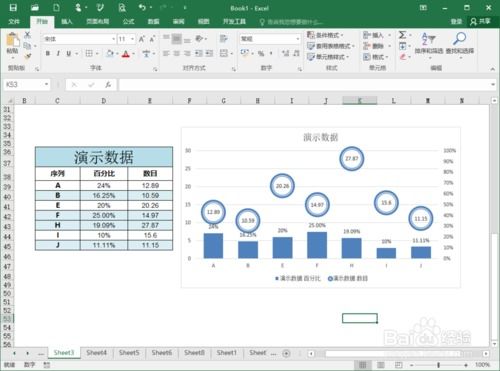This screenshot has width=500, height=371.
Task: Click the Open folder icon in title bar
Action: click(x=35, y=8)
